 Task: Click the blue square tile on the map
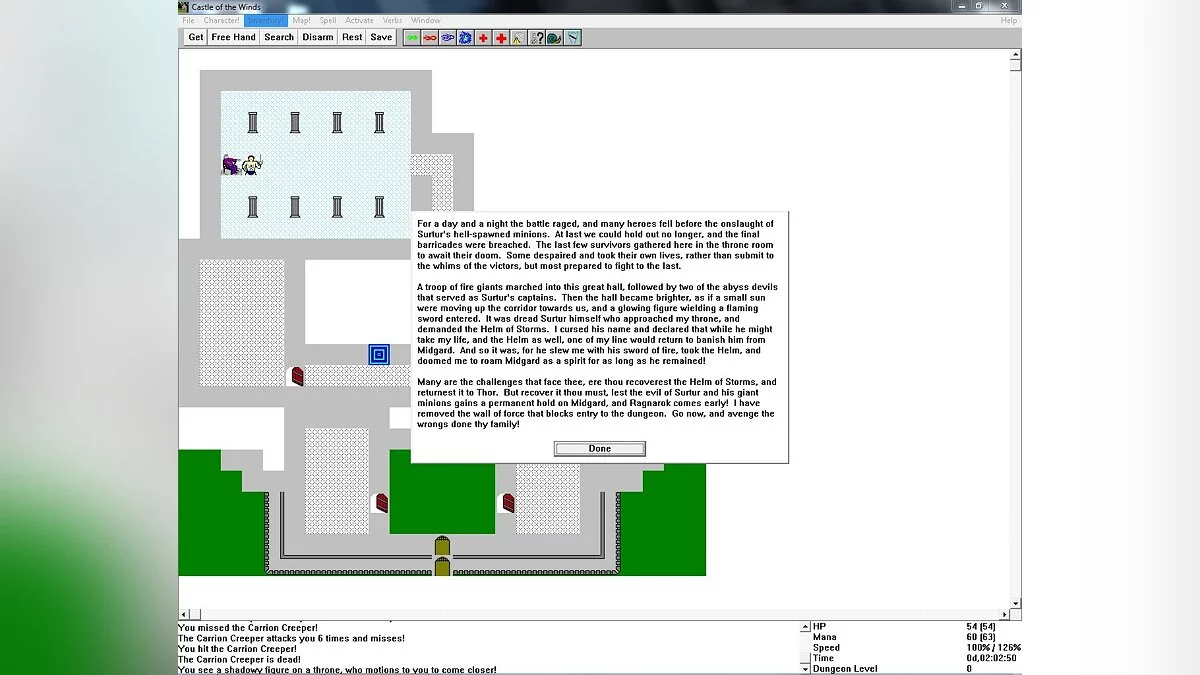click(x=379, y=354)
